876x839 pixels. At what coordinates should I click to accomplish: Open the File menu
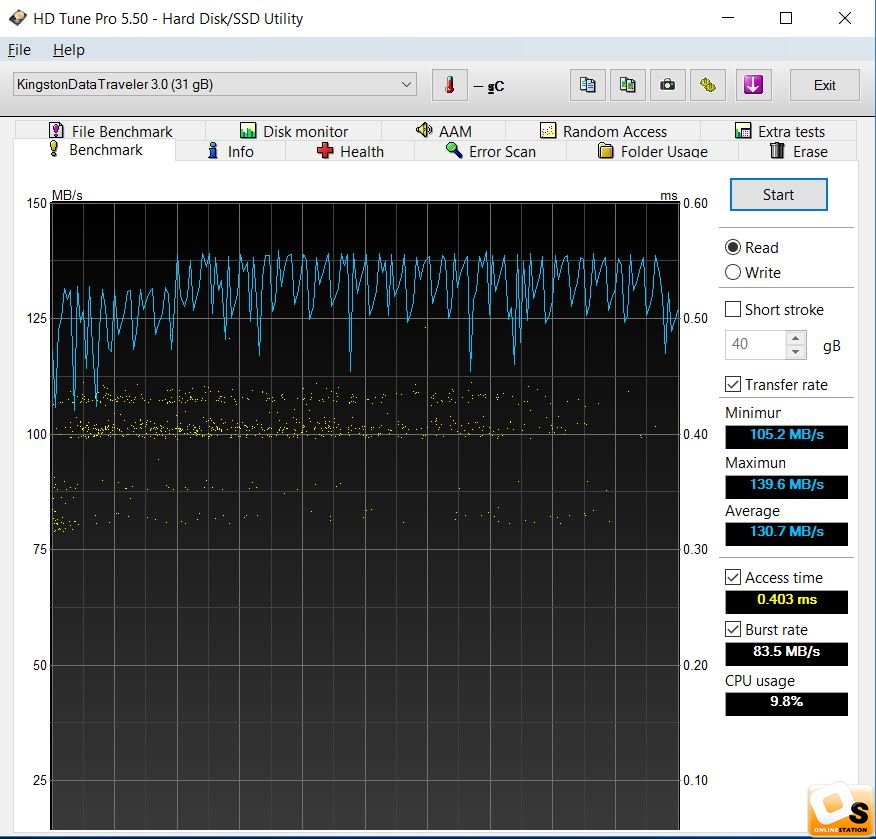(19, 50)
